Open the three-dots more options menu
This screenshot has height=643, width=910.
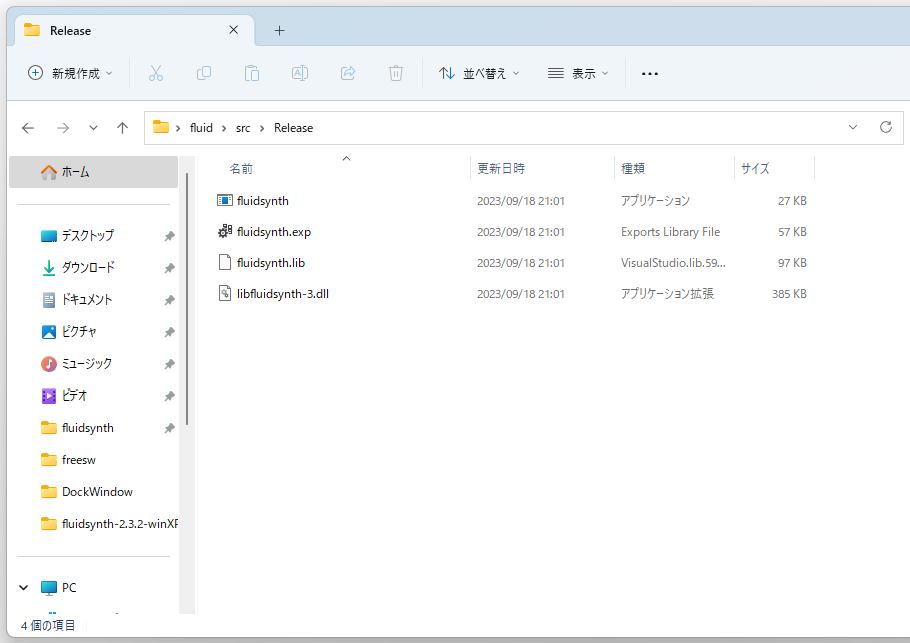650,73
